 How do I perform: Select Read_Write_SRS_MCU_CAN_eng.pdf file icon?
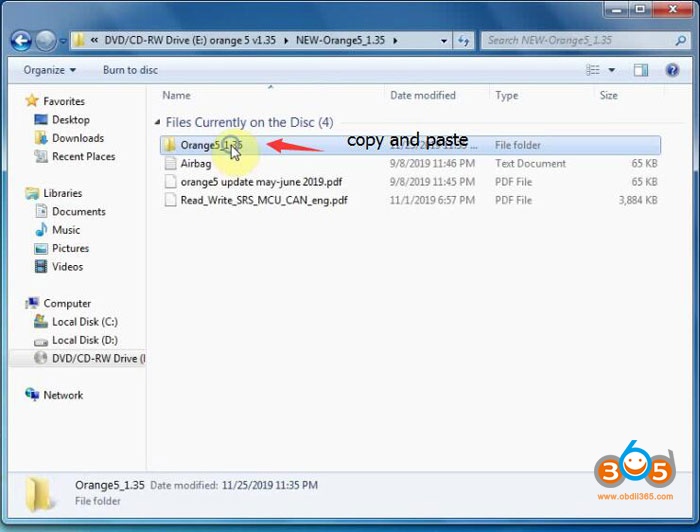point(170,200)
